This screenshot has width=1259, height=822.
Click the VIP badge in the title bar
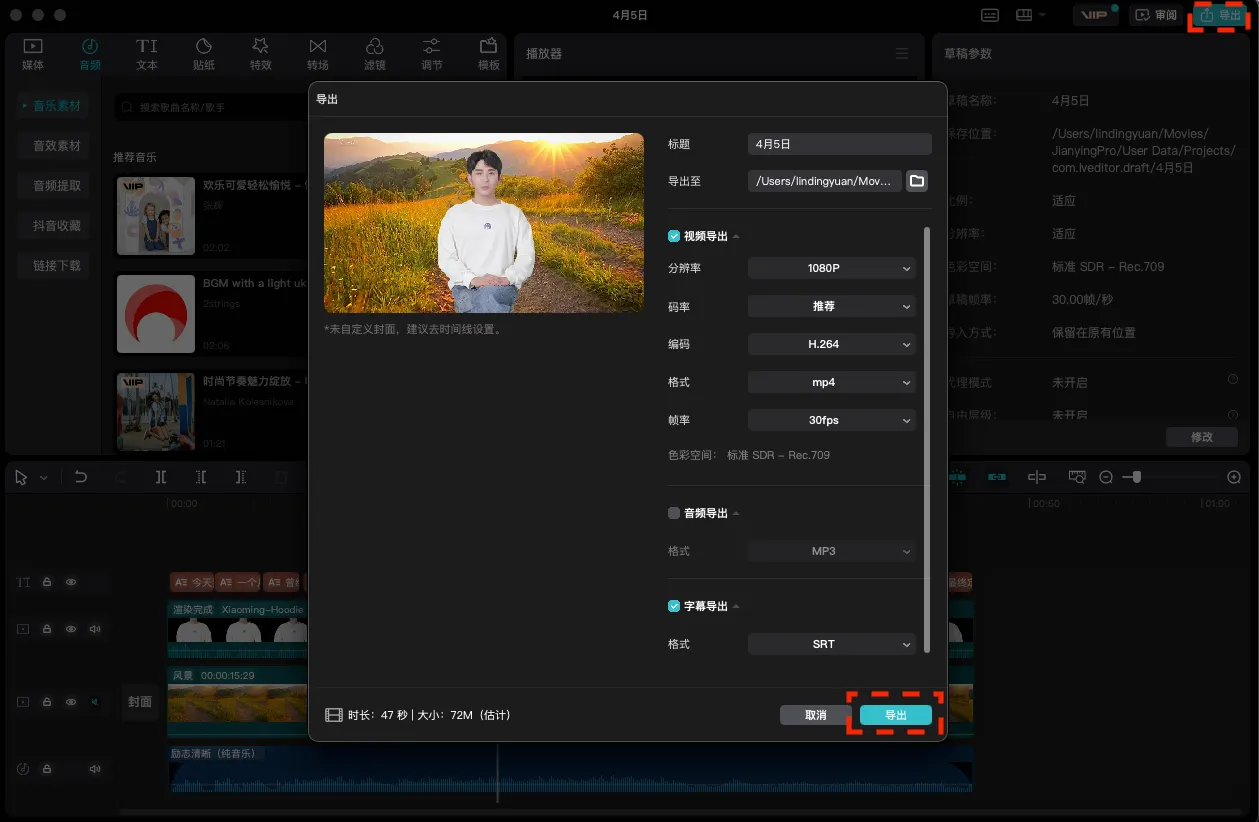pos(1096,15)
